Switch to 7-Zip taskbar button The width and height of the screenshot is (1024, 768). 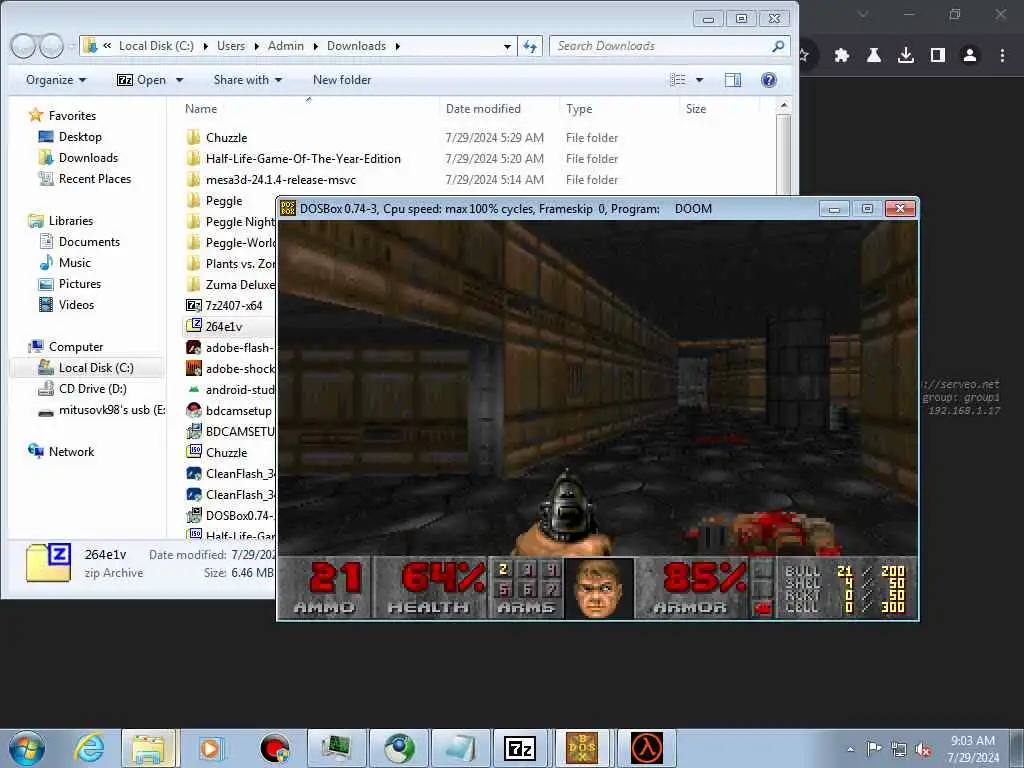520,748
